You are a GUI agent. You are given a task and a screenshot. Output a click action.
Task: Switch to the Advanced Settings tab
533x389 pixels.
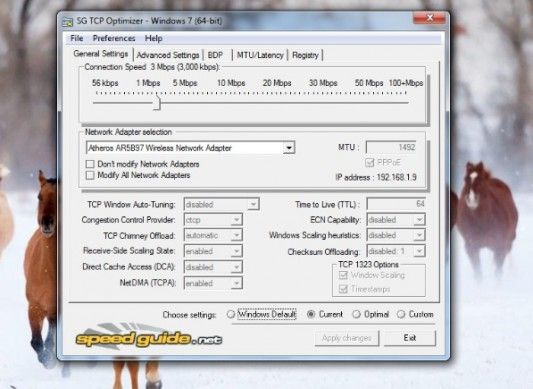(168, 55)
